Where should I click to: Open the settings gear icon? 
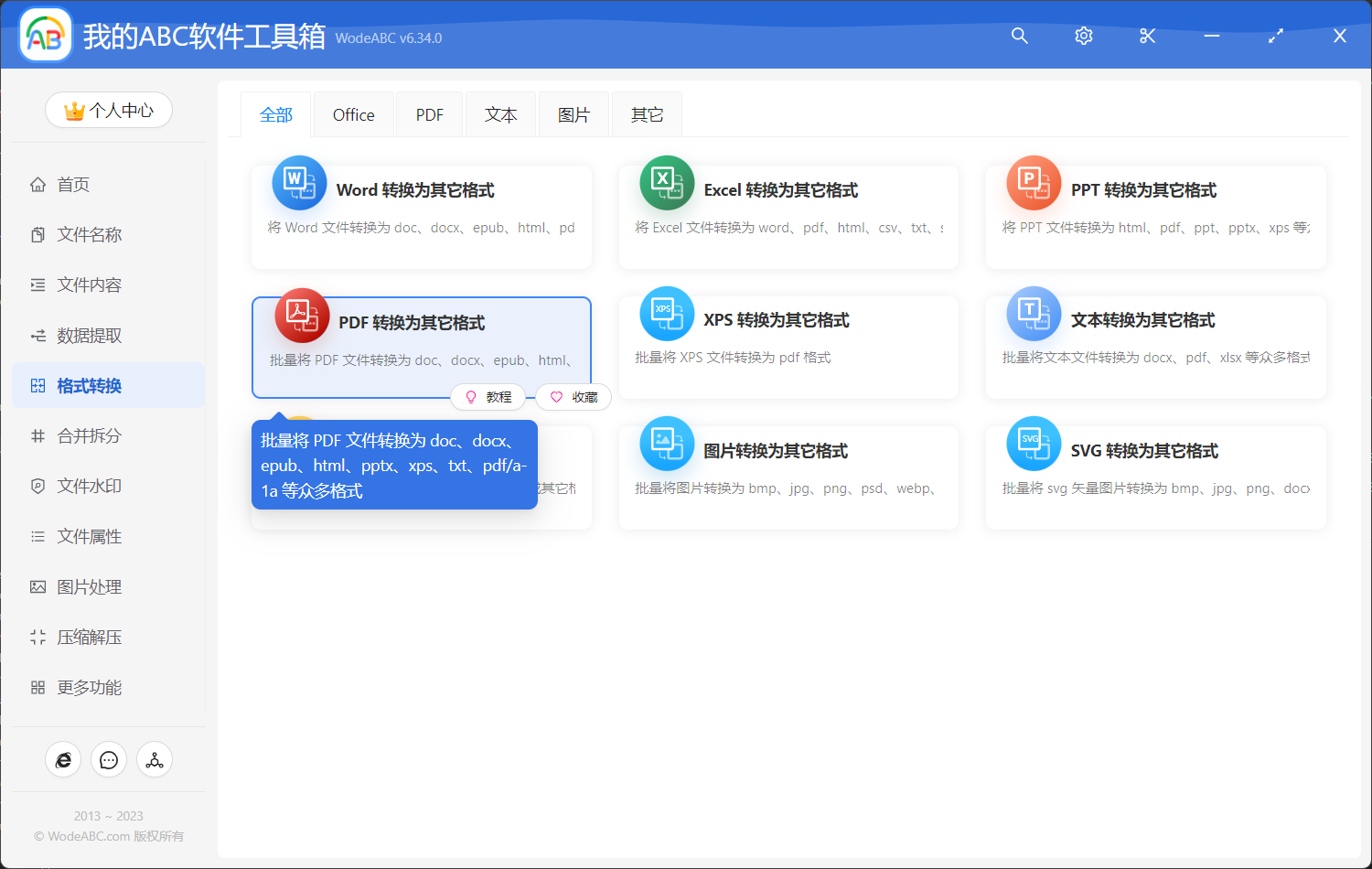click(1083, 36)
